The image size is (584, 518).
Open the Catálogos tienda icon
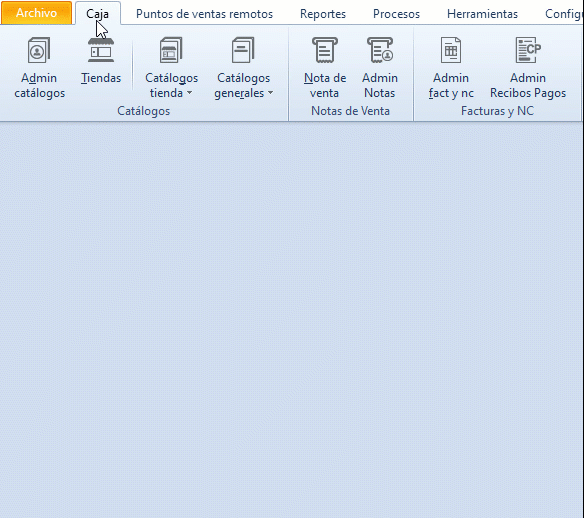click(x=171, y=50)
